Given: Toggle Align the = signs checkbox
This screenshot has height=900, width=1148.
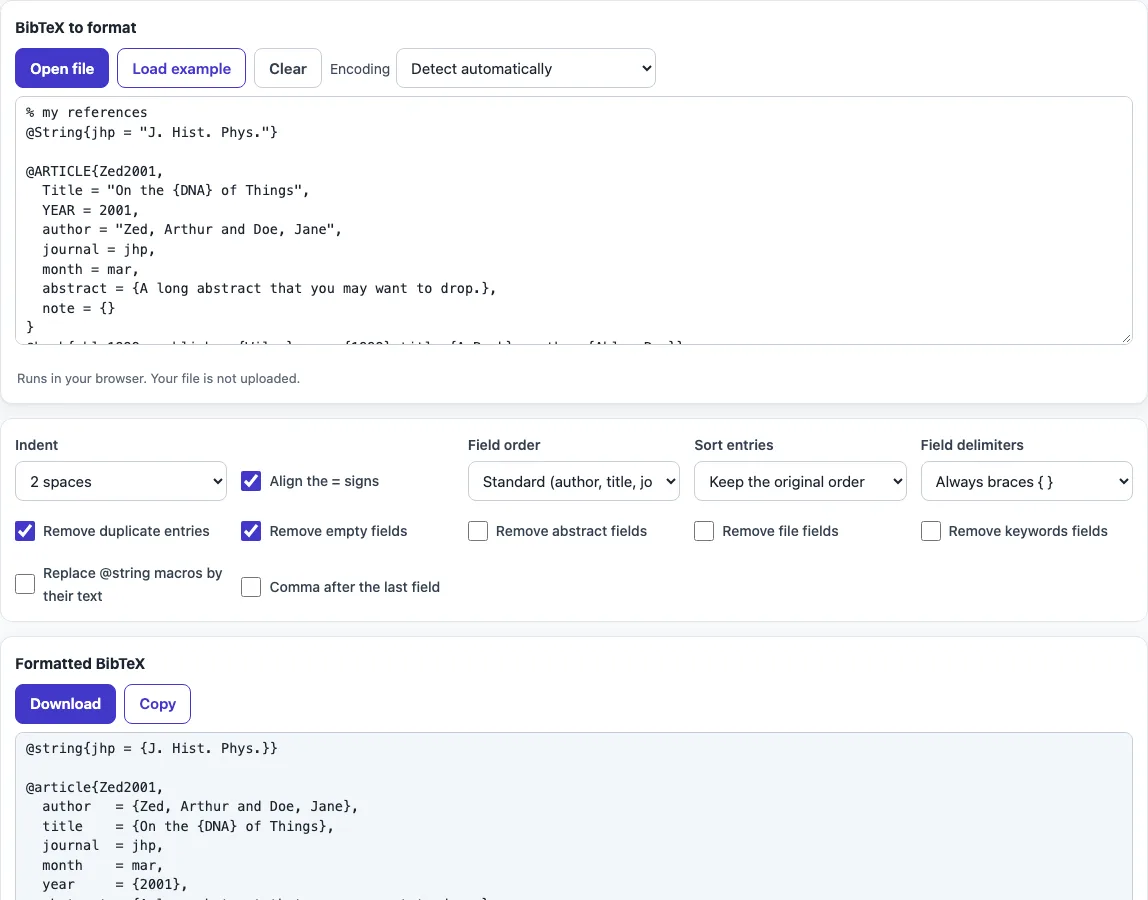Looking at the screenshot, I should (251, 481).
